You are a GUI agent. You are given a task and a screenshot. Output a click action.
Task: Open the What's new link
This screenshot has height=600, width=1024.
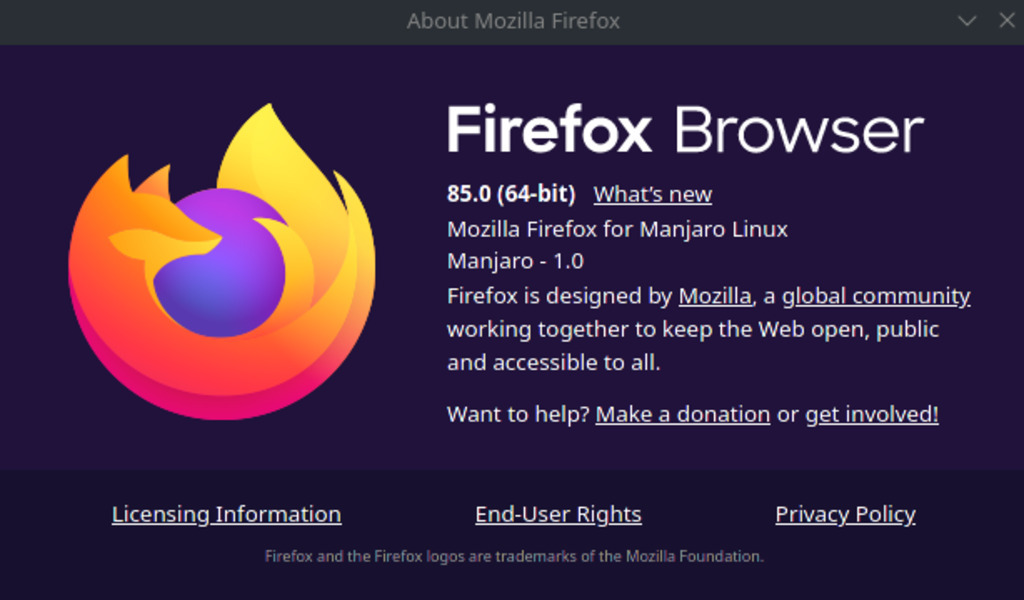point(652,195)
